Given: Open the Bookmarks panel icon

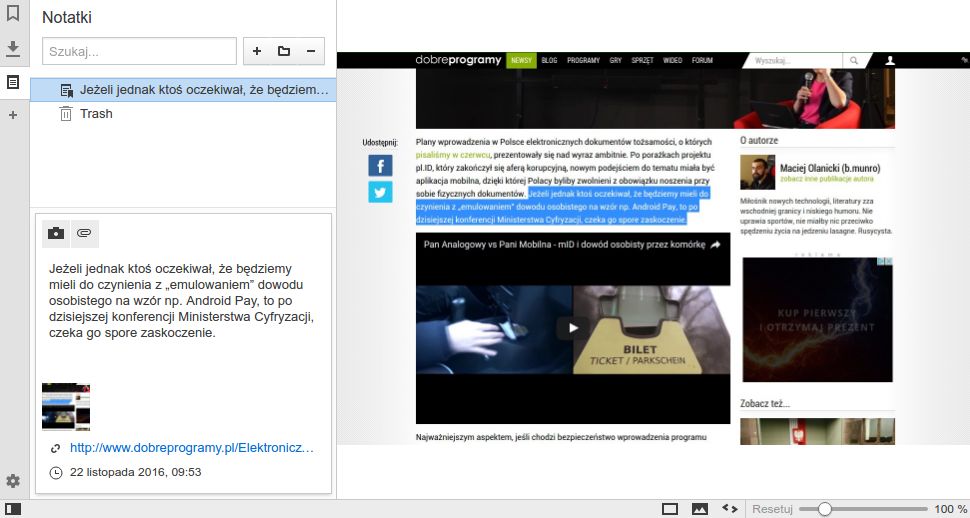Looking at the screenshot, I should point(12,14).
